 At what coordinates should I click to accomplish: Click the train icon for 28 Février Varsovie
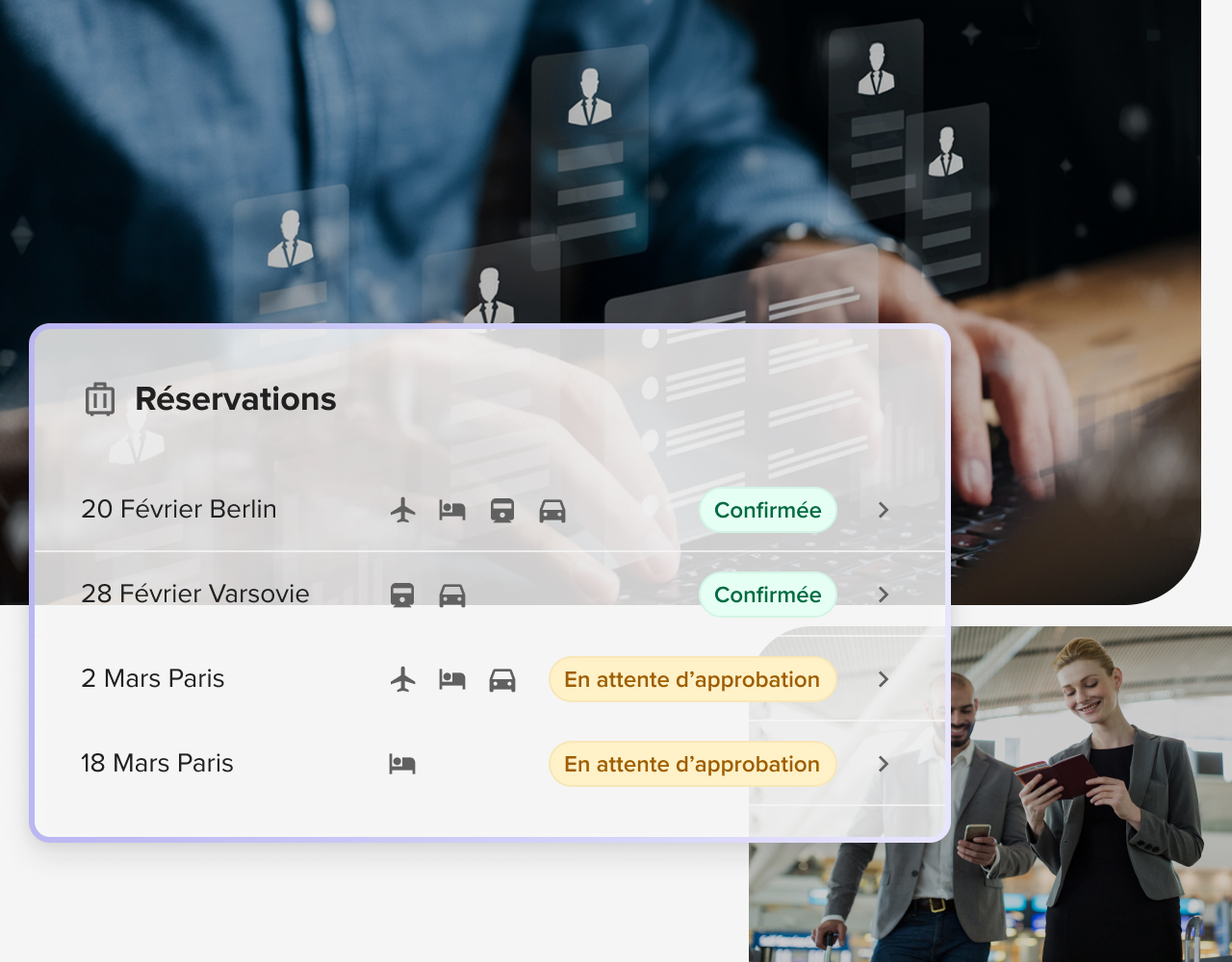click(x=402, y=595)
